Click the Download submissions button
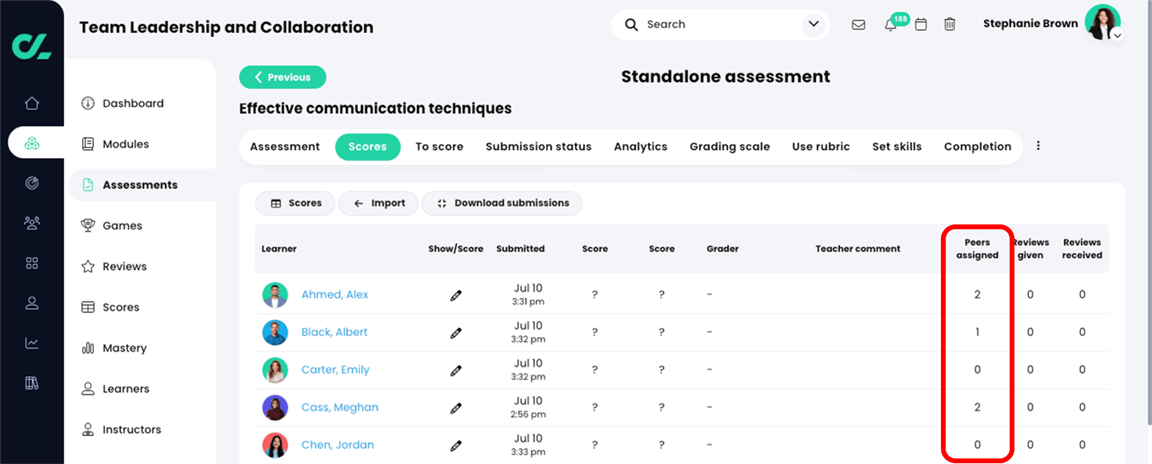This screenshot has height=464, width=1152. 502,203
